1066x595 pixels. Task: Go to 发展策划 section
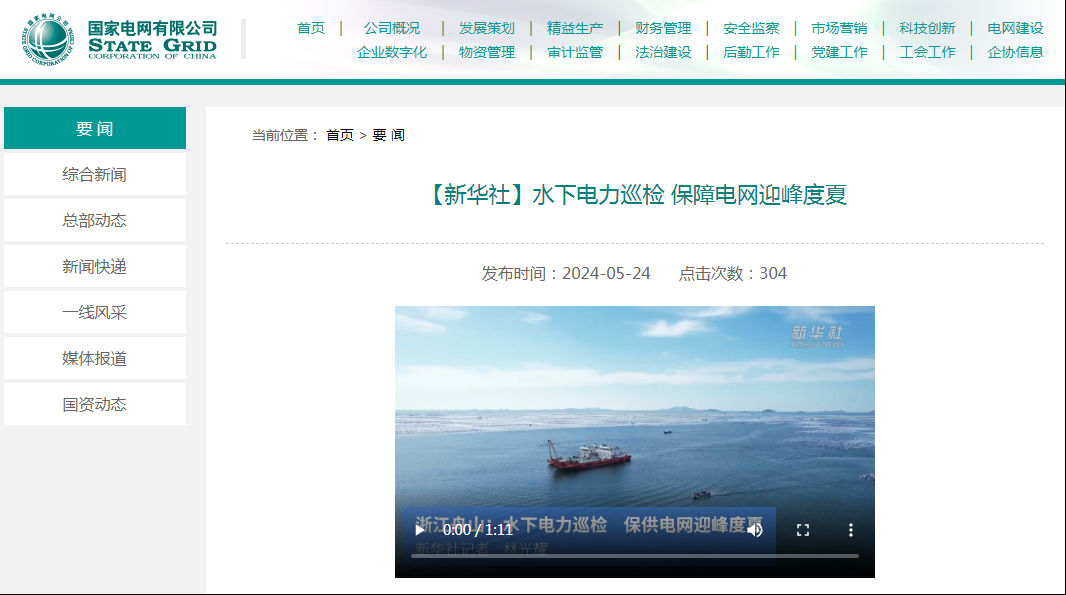tap(487, 29)
